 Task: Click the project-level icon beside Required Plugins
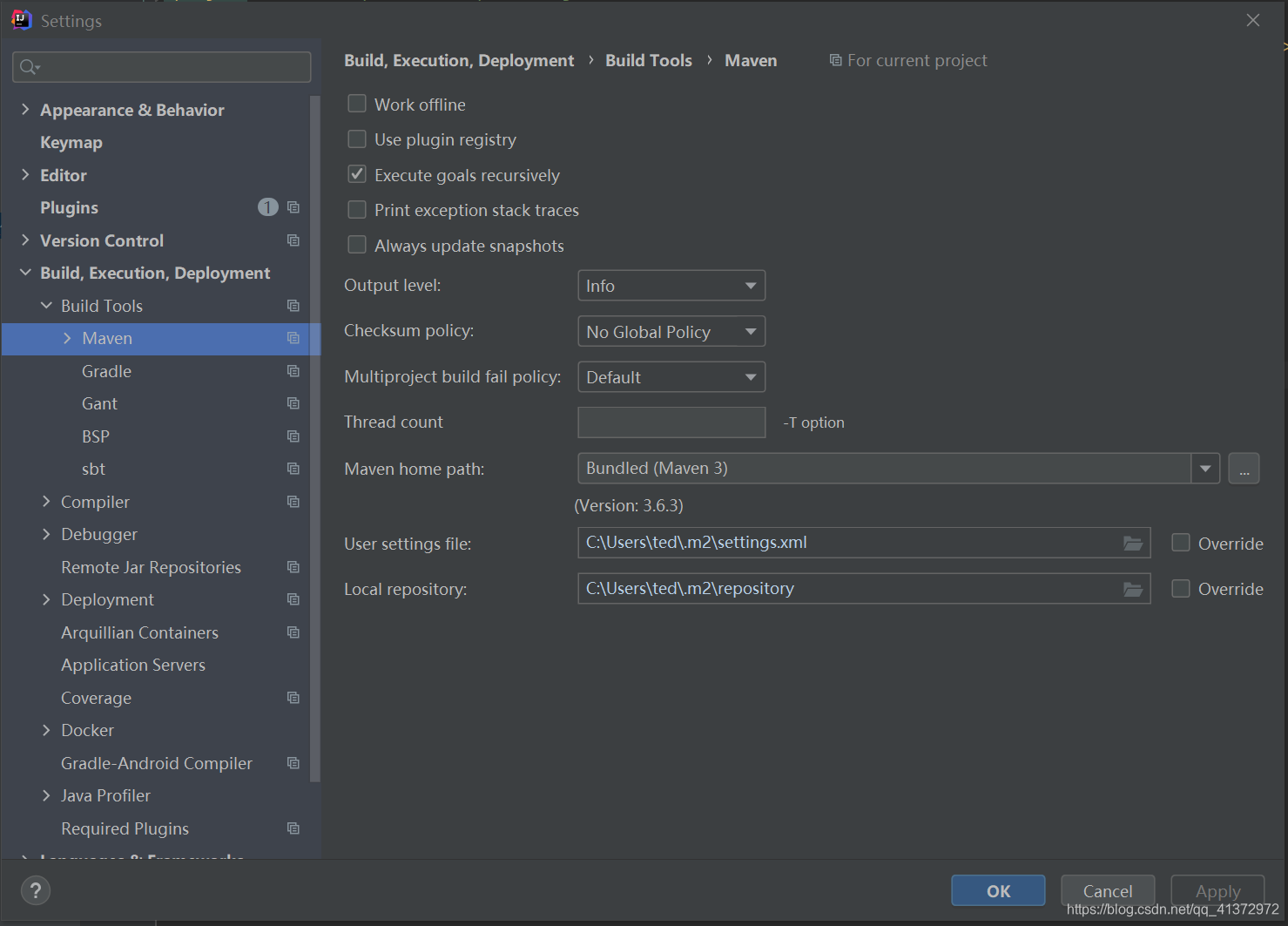[x=293, y=828]
